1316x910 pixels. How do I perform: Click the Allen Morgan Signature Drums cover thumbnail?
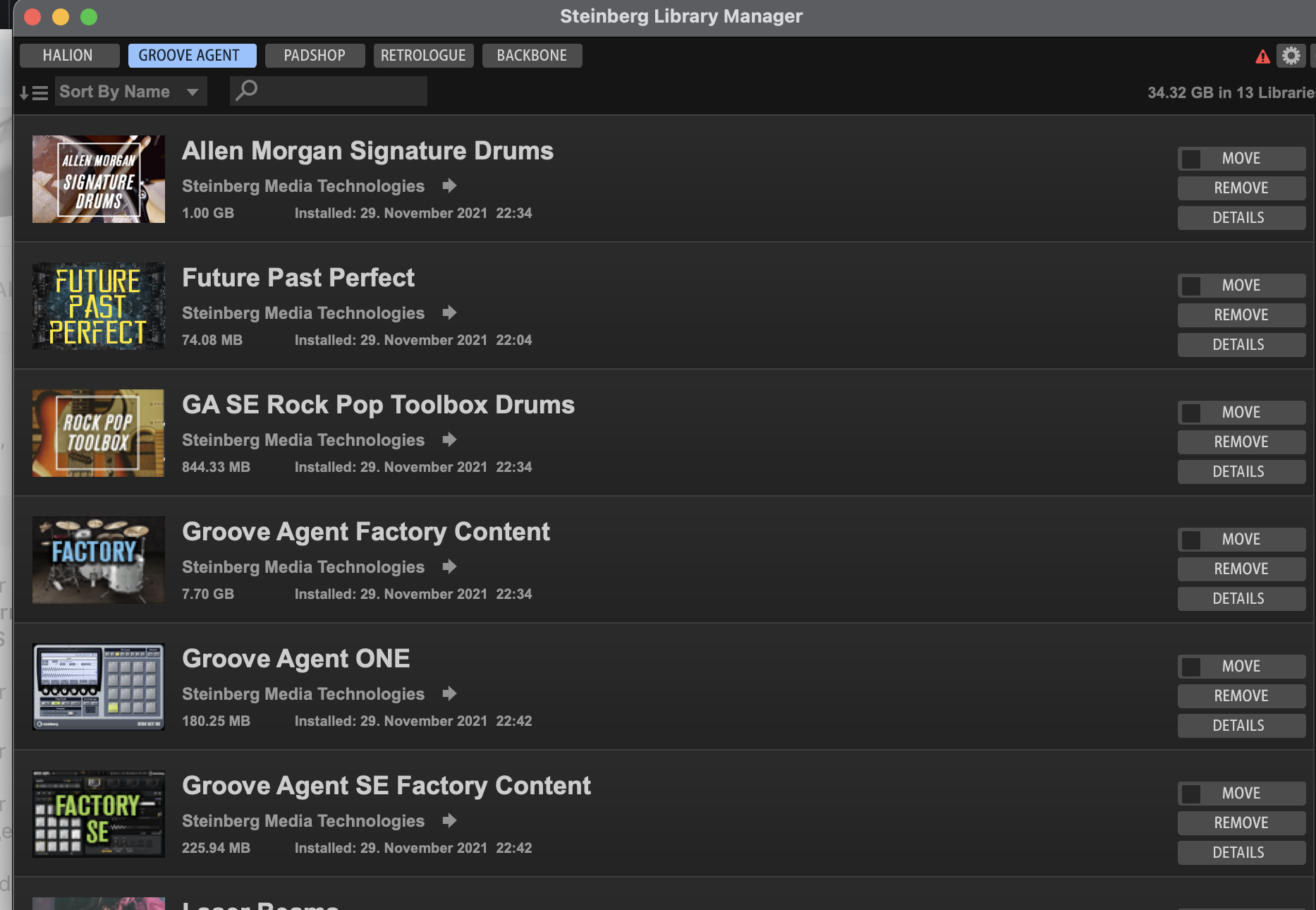(99, 179)
